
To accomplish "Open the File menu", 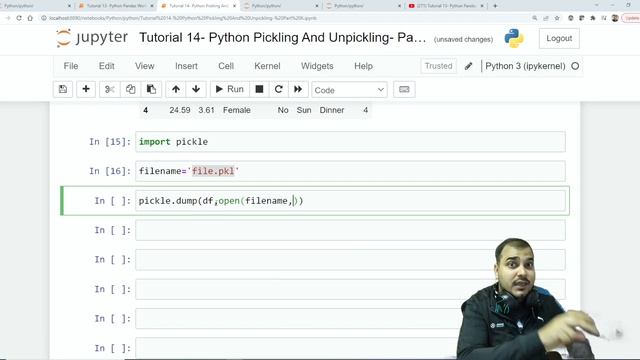I will coord(71,66).
